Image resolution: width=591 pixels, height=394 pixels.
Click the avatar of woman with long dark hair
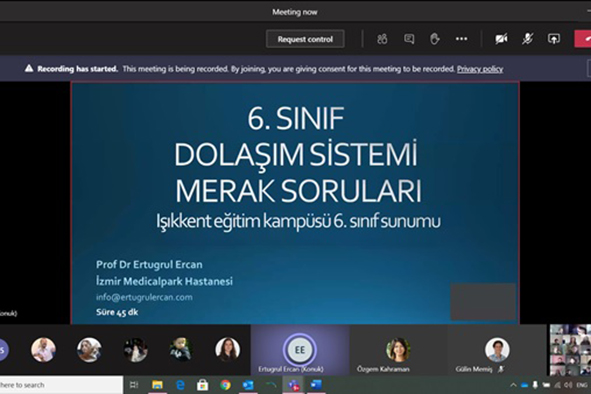[227, 350]
